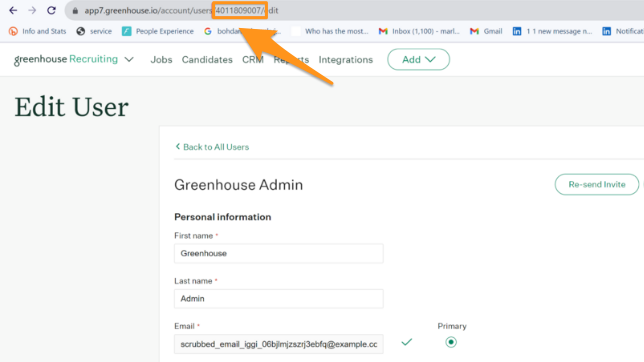Click the Edit User page title
This screenshot has width=644, height=362.
pyautogui.click(x=71, y=107)
